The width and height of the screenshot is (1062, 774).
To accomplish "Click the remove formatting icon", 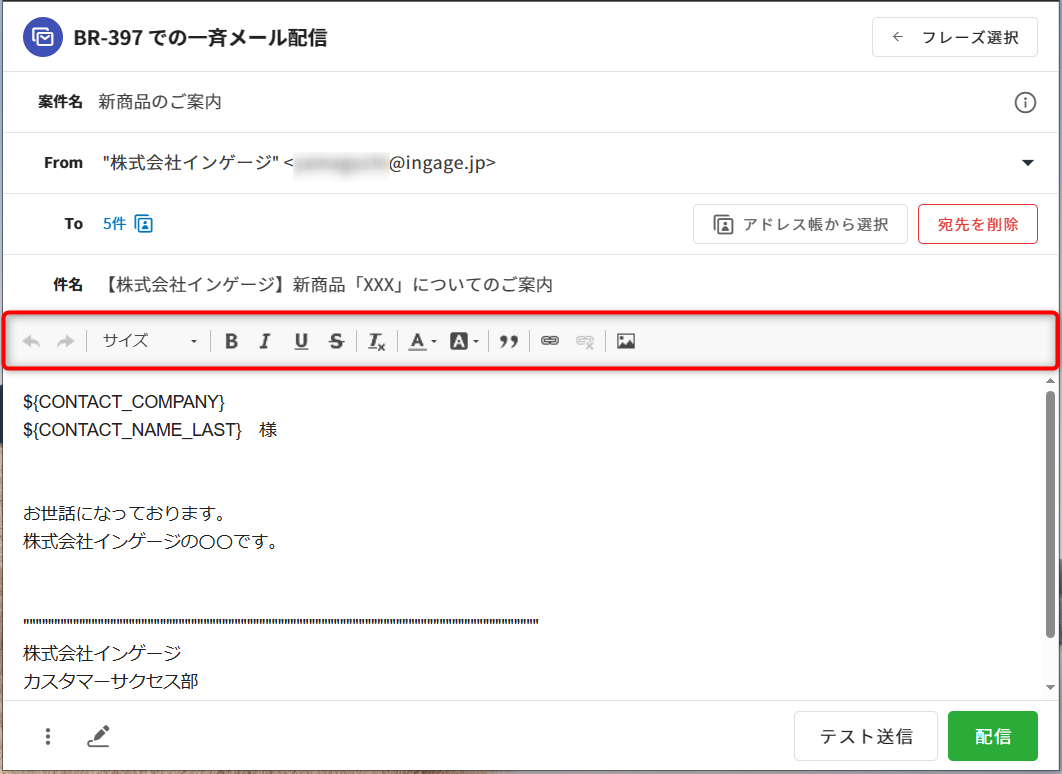I will 377,341.
